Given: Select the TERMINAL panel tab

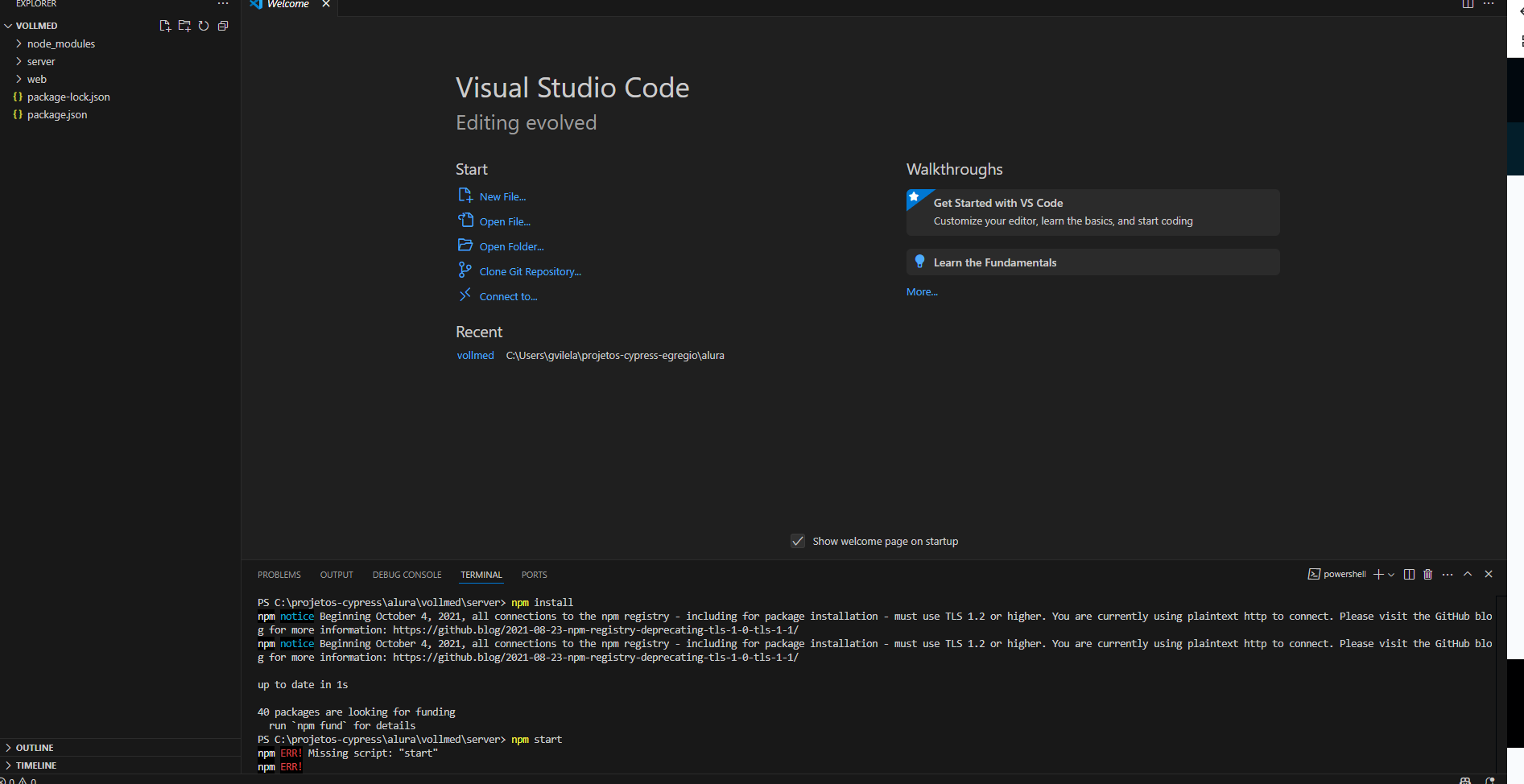Looking at the screenshot, I should [481, 575].
